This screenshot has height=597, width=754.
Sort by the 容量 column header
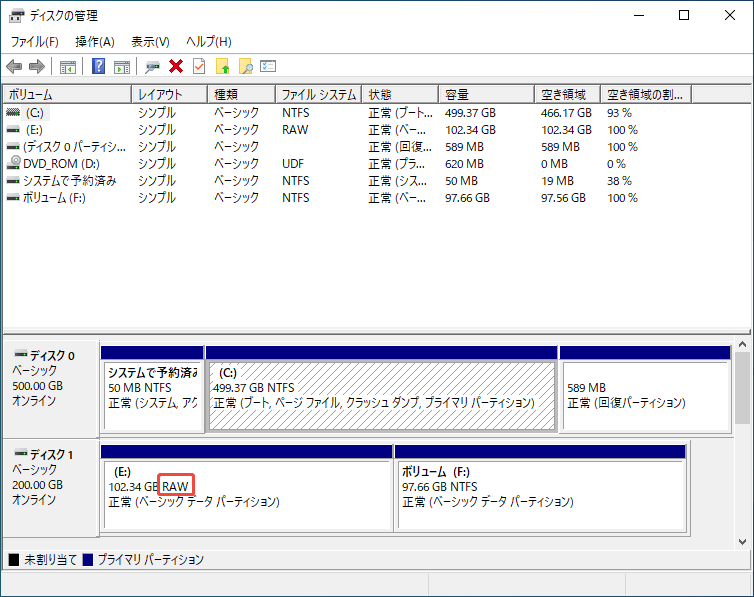pyautogui.click(x=487, y=95)
